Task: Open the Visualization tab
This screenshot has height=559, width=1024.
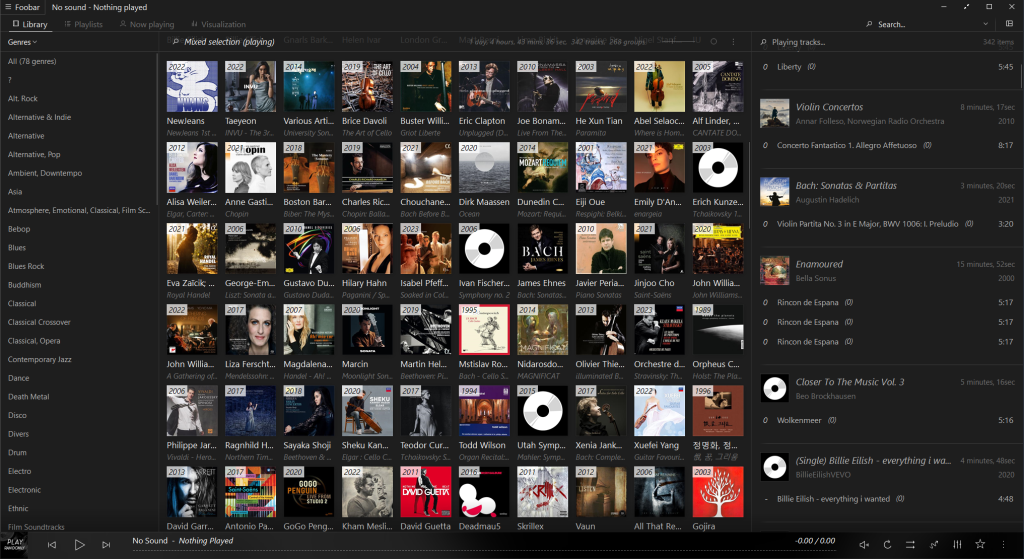Action: [217, 24]
